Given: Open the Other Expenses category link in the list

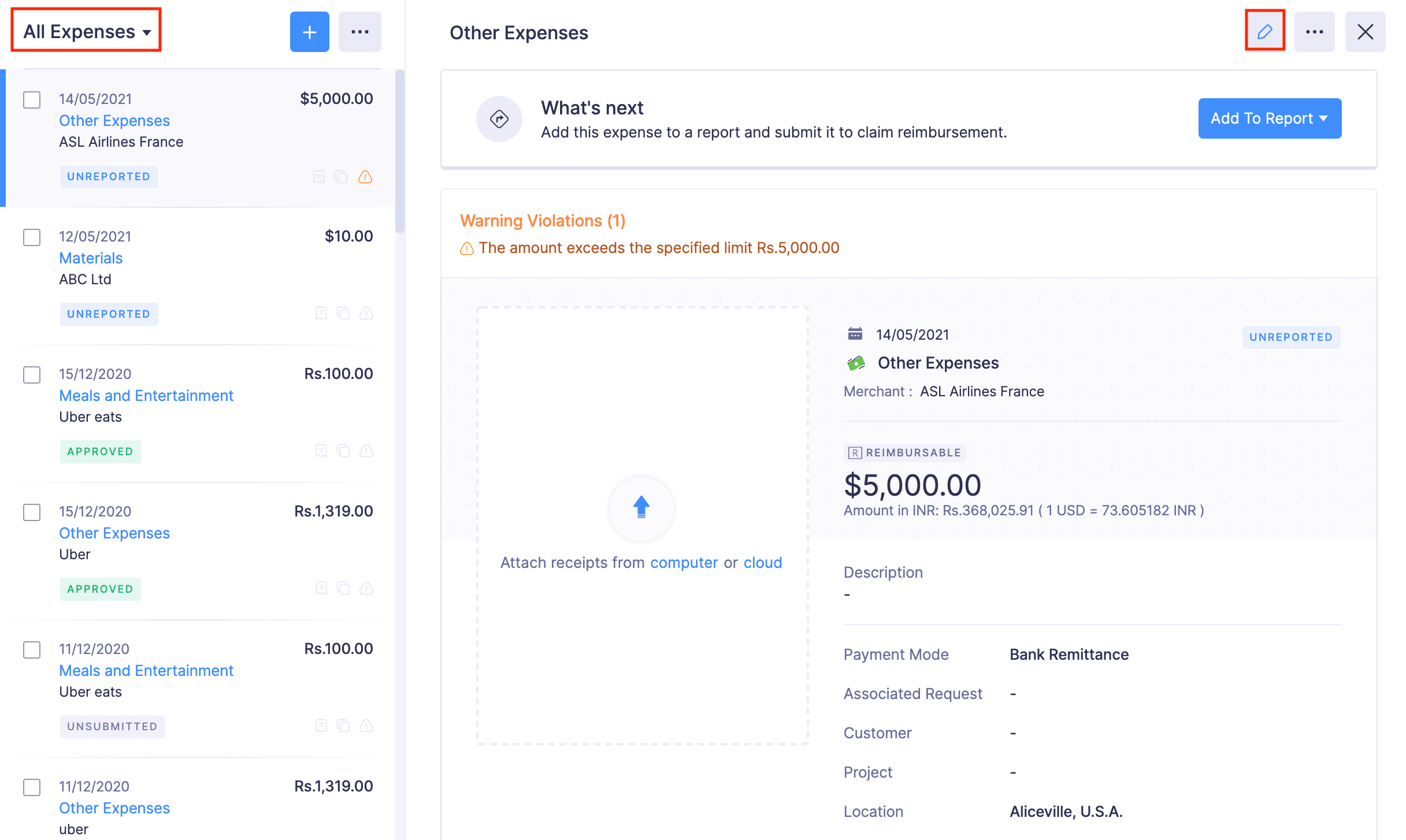Looking at the screenshot, I should 114,120.
